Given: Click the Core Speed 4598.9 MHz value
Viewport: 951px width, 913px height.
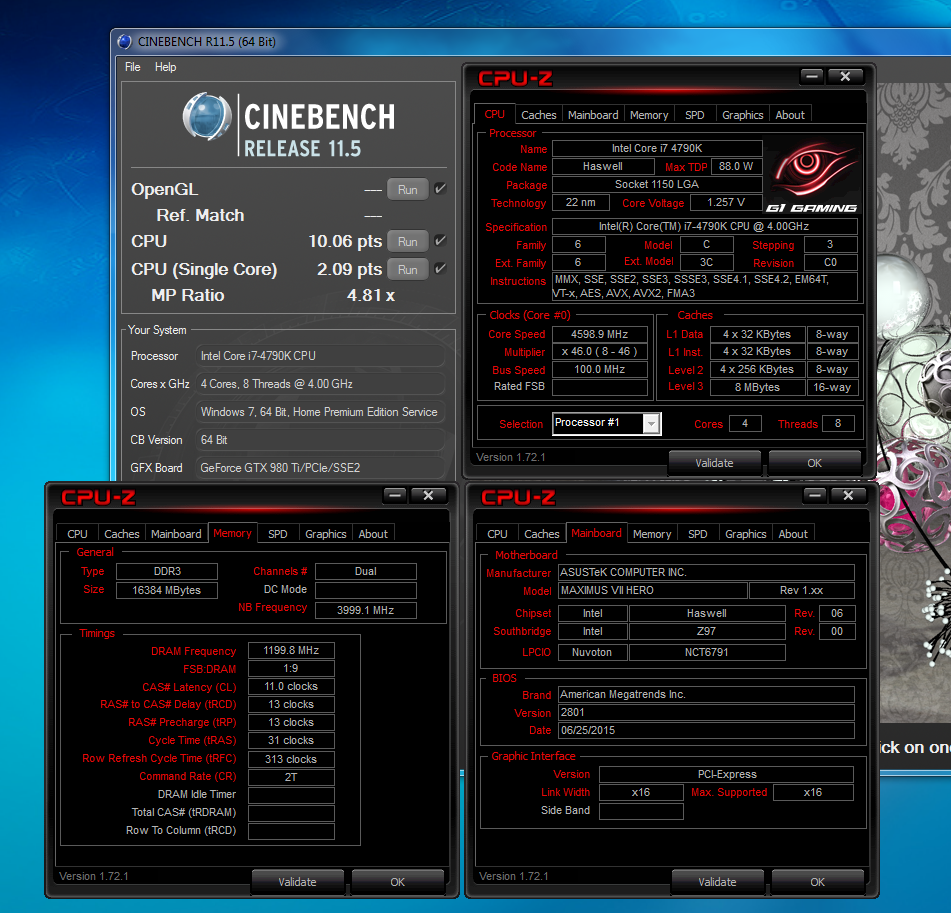Looking at the screenshot, I should (x=599, y=334).
